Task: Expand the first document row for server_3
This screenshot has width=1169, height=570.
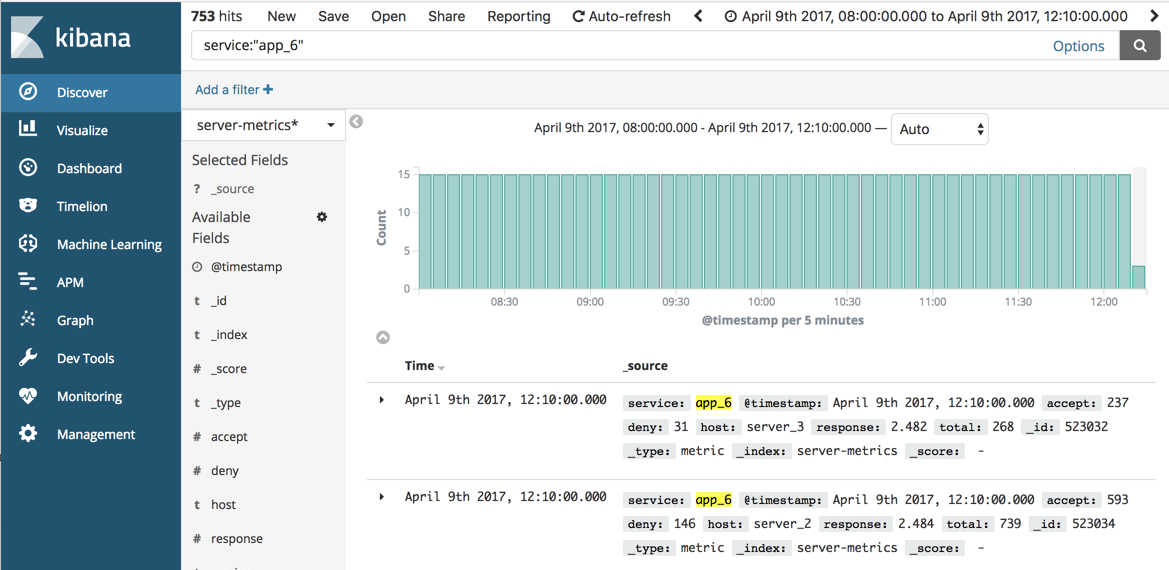Action: click(382, 400)
